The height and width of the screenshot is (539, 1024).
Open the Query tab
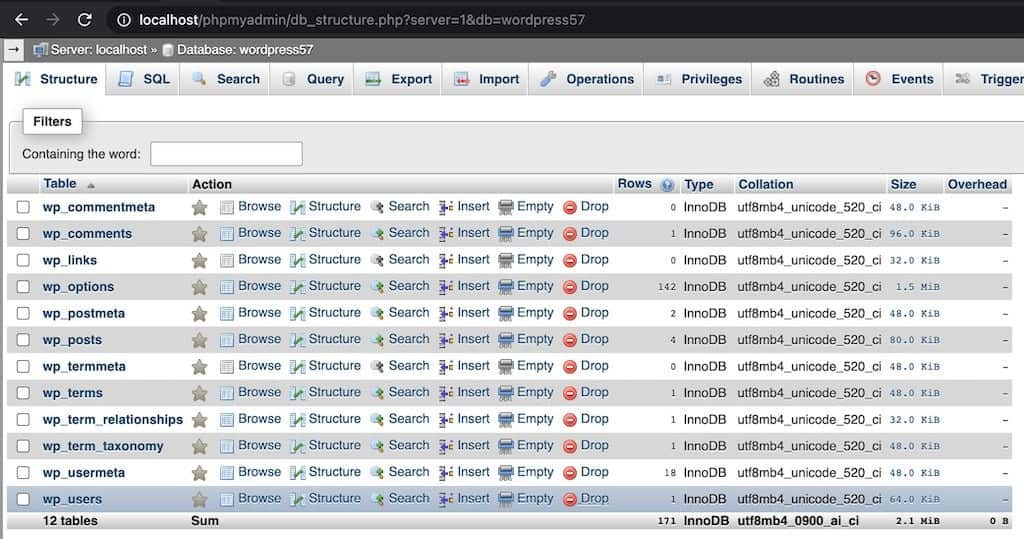point(313,79)
